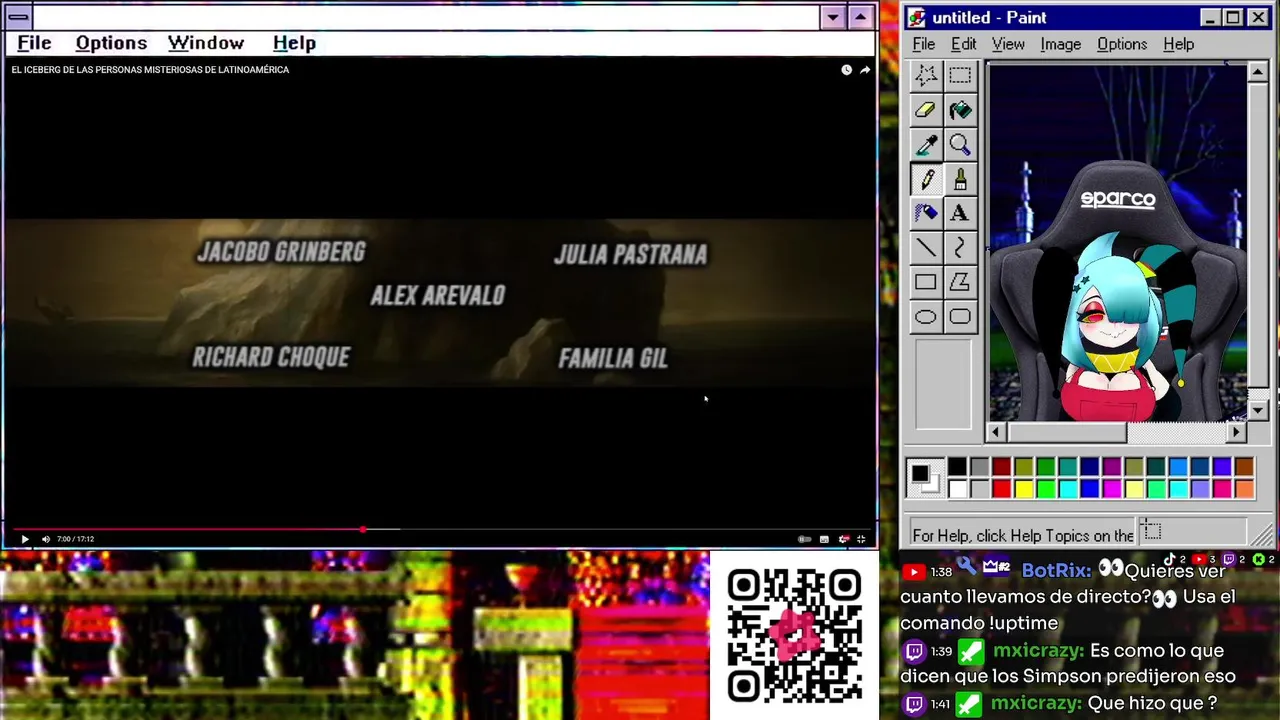The width and height of the screenshot is (1280, 720).
Task: Pick the Airbrush spray can tool
Action: (926, 213)
